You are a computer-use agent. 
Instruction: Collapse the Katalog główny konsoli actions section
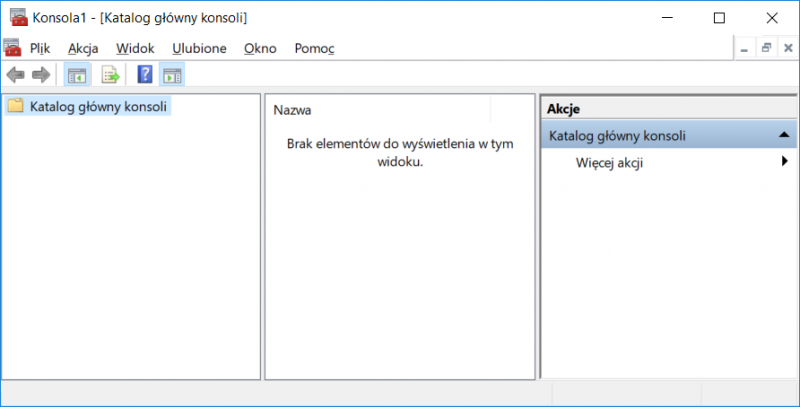(x=784, y=135)
